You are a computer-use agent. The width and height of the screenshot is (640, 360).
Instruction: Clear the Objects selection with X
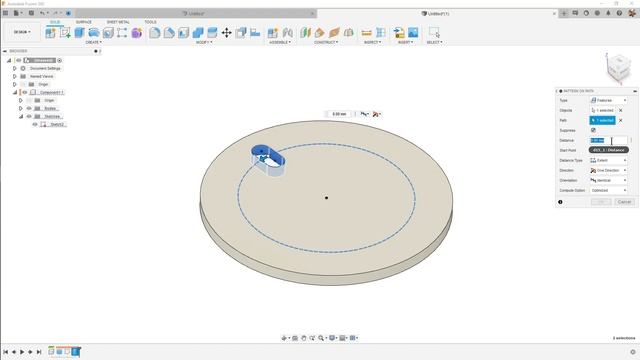(x=620, y=111)
